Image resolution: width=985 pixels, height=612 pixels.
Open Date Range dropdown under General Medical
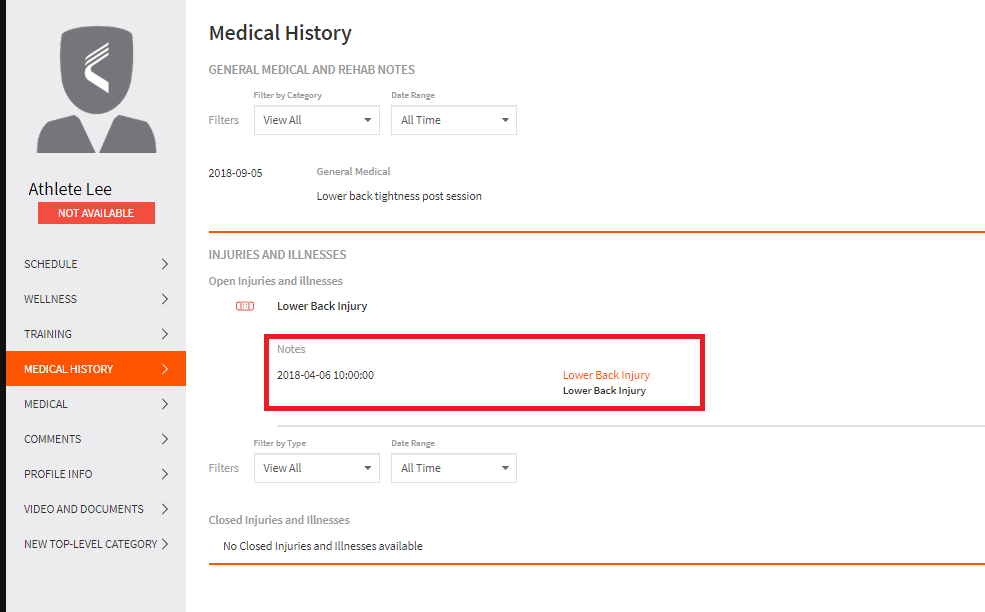(454, 120)
